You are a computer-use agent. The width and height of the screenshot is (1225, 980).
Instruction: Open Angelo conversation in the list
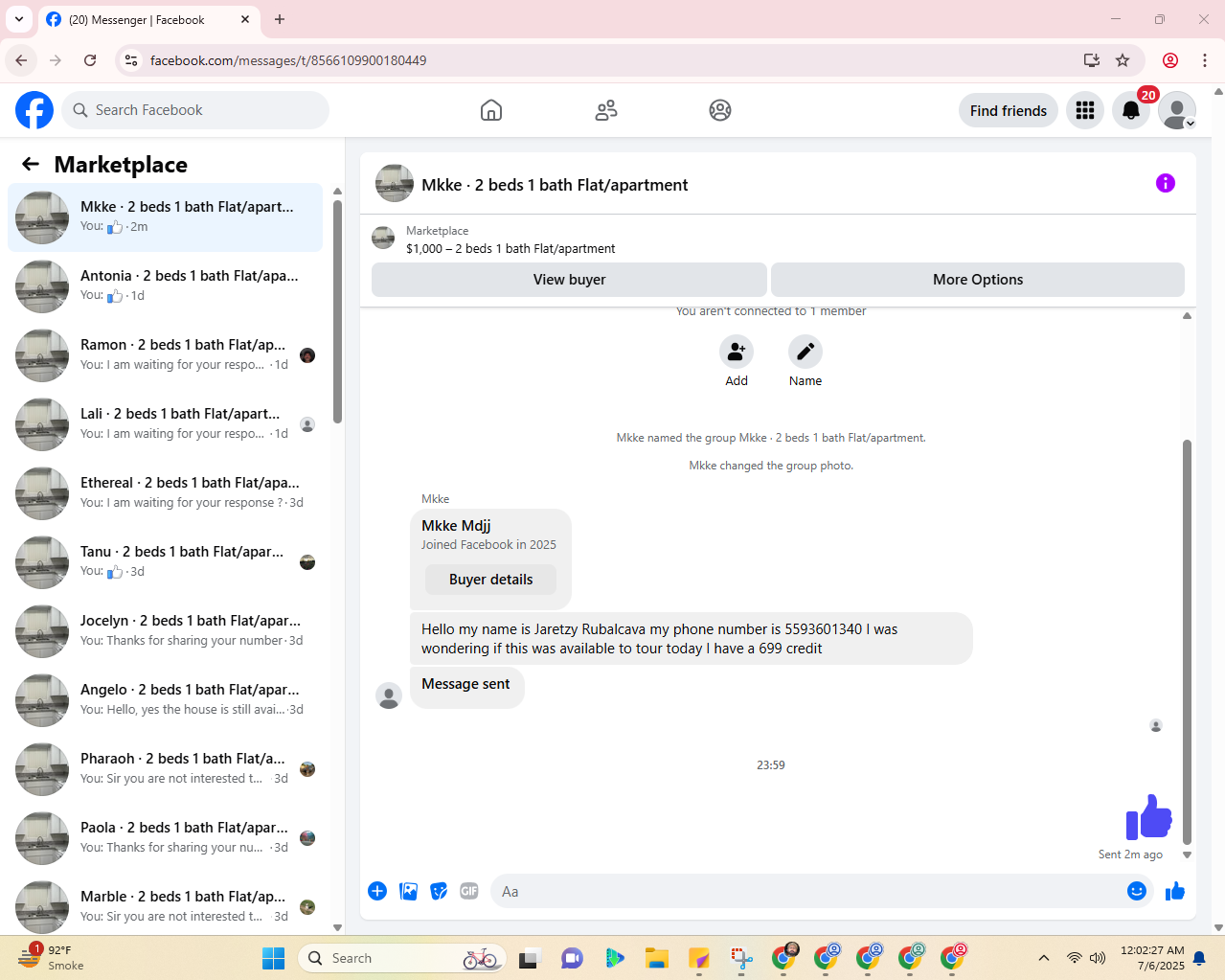pyautogui.click(x=165, y=700)
